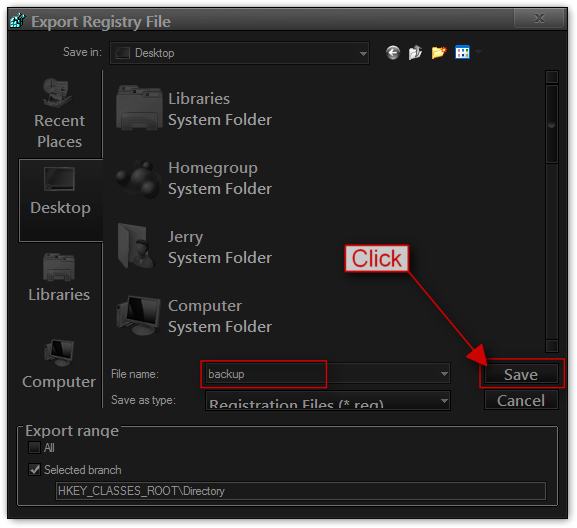
Task: Open the Save as type dropdown
Action: tap(445, 401)
